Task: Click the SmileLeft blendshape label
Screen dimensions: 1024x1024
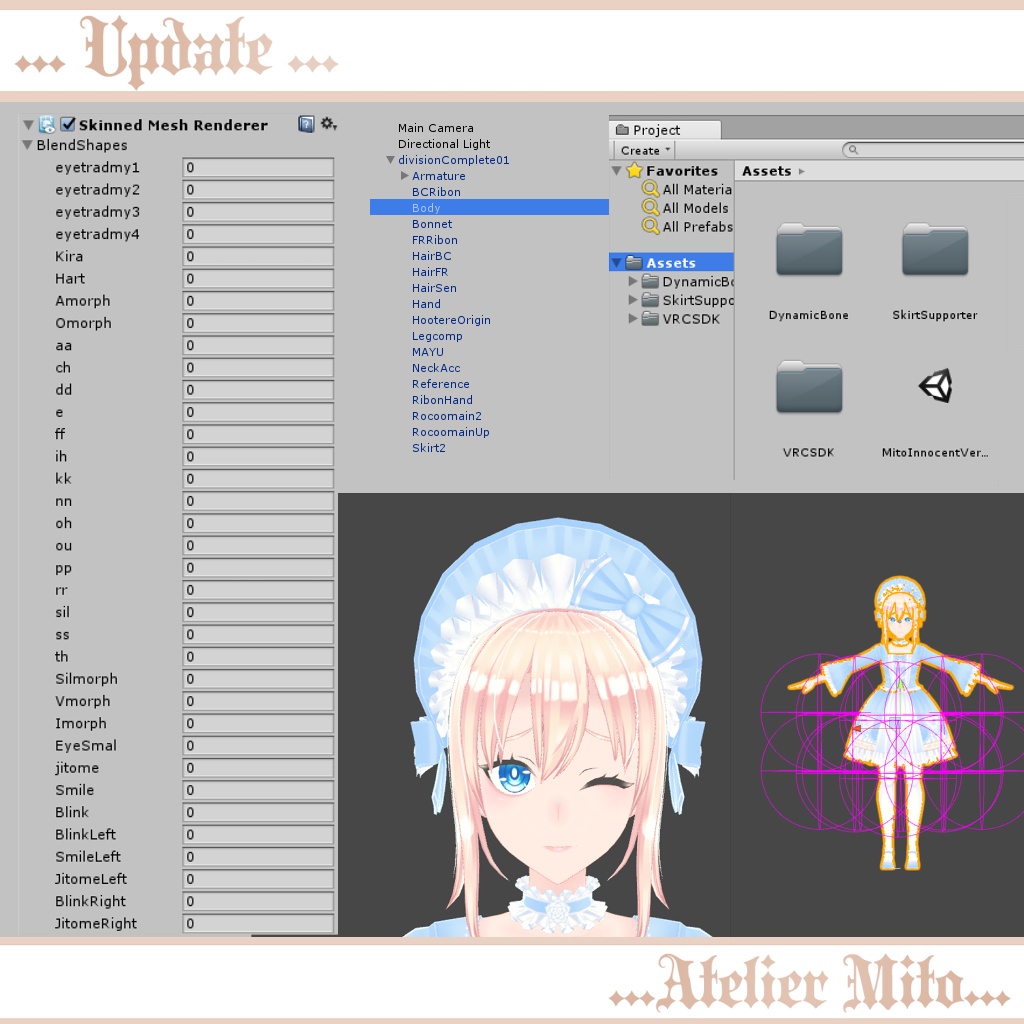Action: pyautogui.click(x=88, y=856)
